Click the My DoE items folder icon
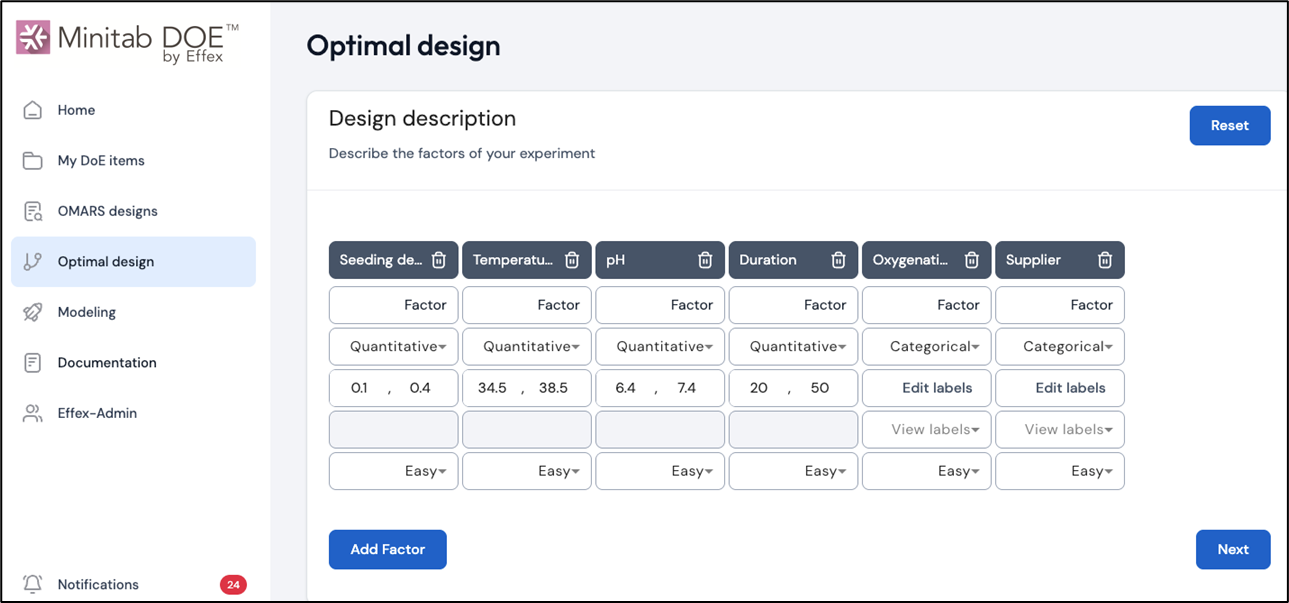This screenshot has height=603, width=1289. coord(33,160)
